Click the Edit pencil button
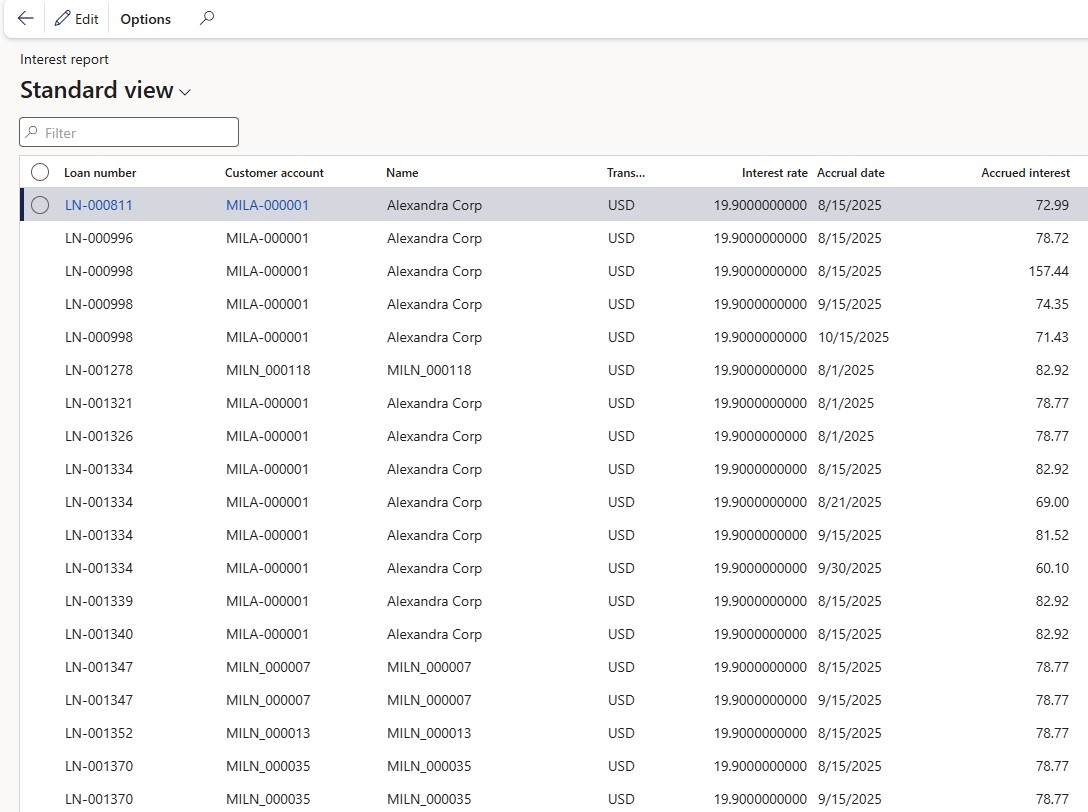 coord(77,19)
